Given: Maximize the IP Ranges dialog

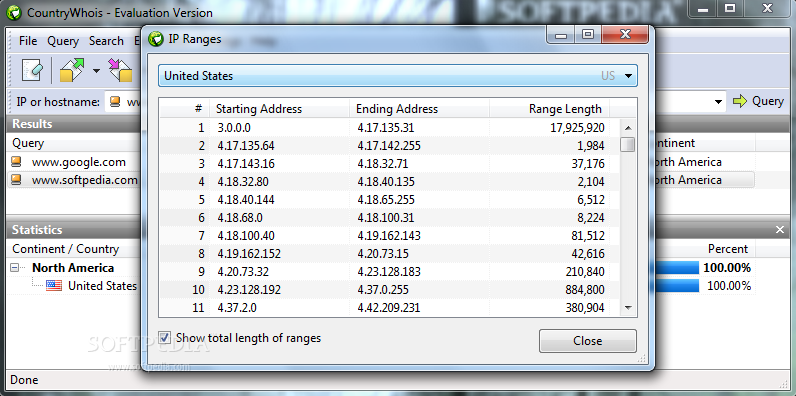Looking at the screenshot, I should [x=588, y=35].
